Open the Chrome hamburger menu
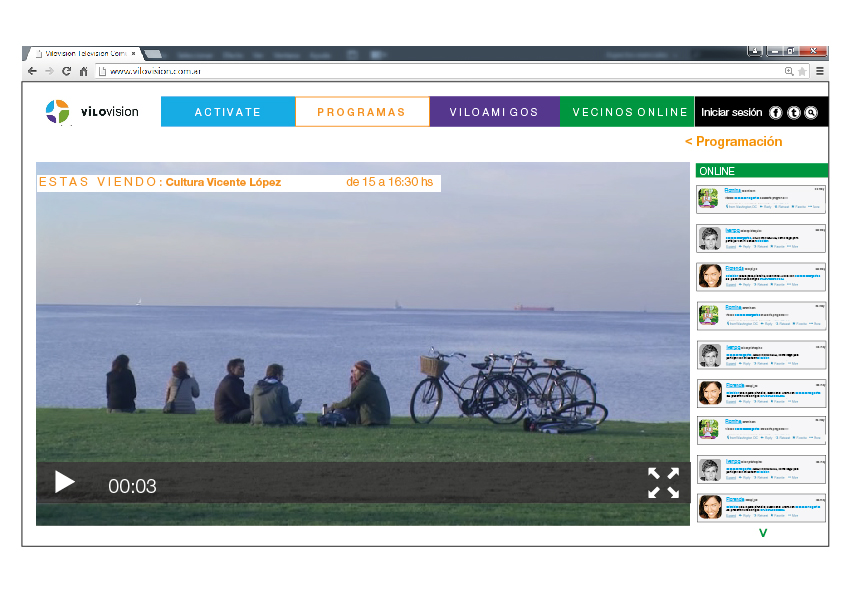Viewport: 843px width, 596px height. point(820,71)
